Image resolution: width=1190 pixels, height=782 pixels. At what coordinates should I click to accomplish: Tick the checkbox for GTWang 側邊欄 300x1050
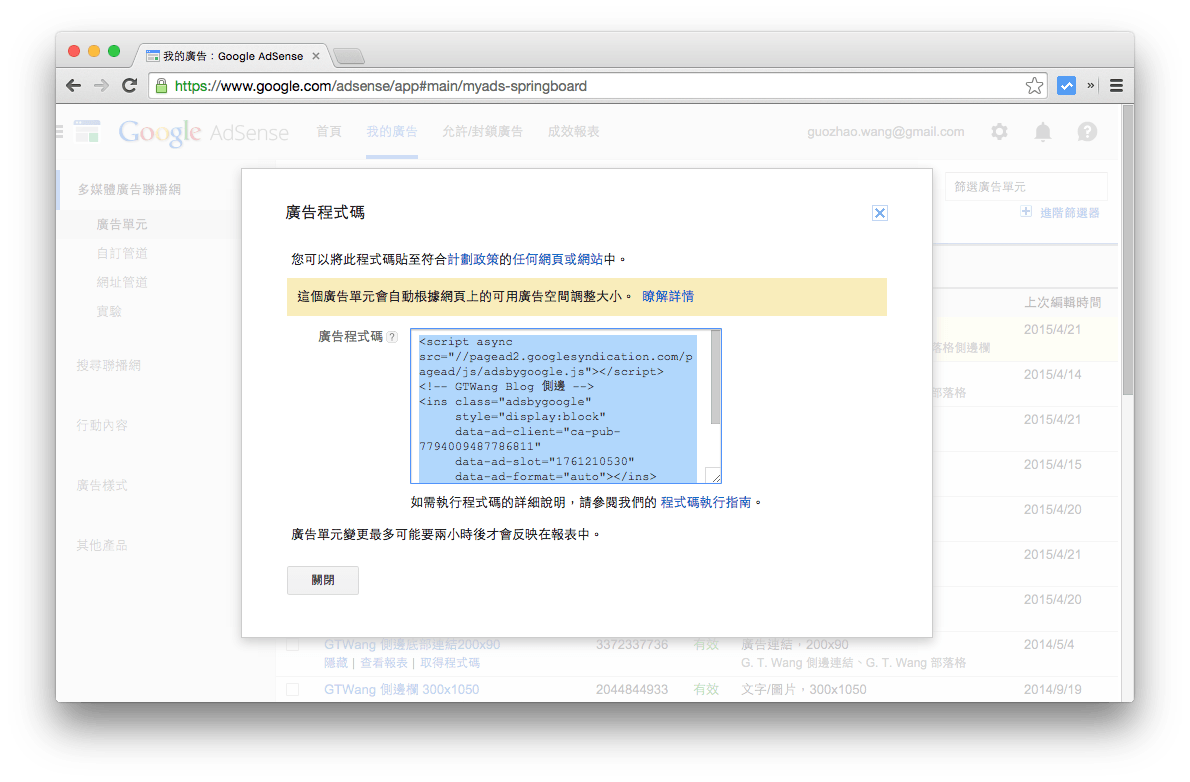click(x=293, y=689)
